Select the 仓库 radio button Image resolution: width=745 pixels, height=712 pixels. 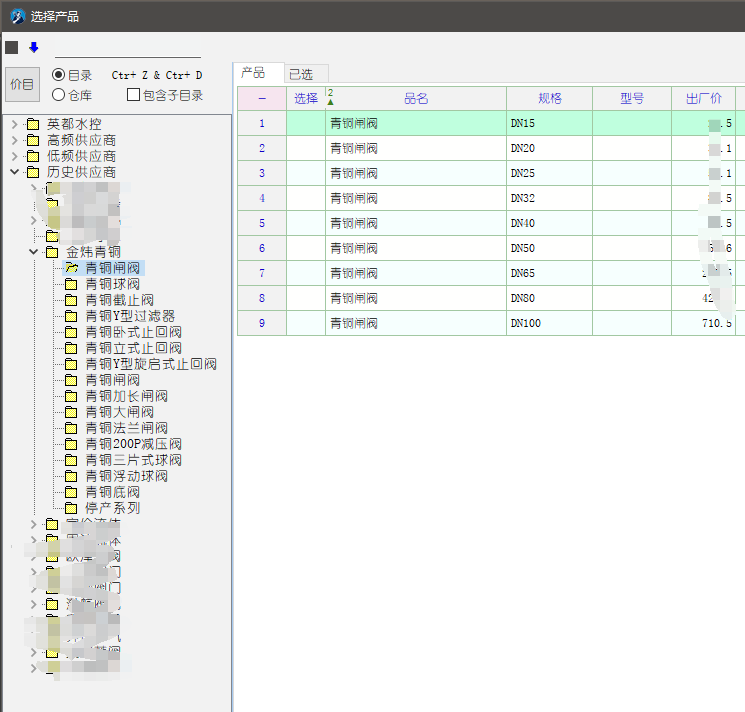click(x=59, y=95)
